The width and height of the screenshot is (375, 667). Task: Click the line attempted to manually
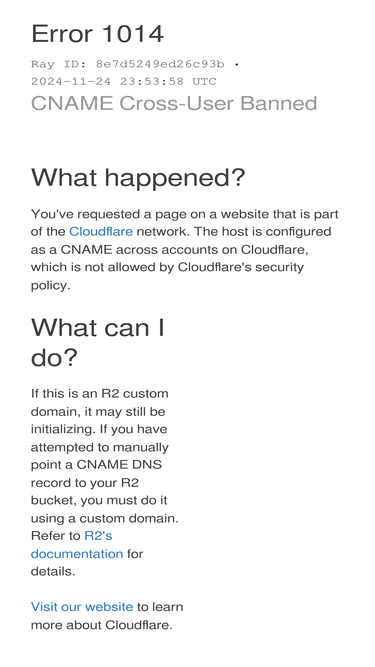(99, 447)
